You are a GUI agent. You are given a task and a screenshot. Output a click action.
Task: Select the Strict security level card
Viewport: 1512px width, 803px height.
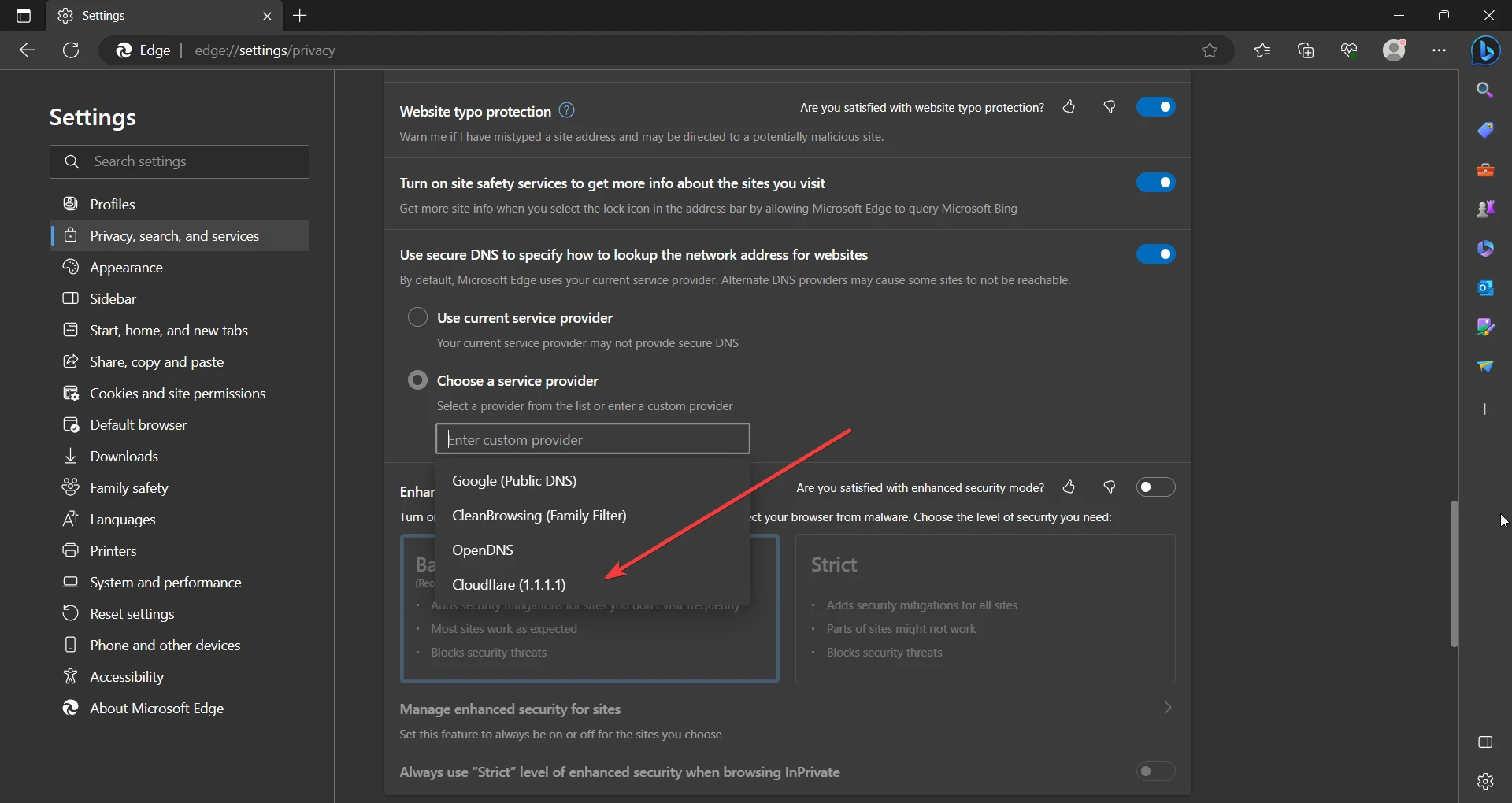(985, 609)
